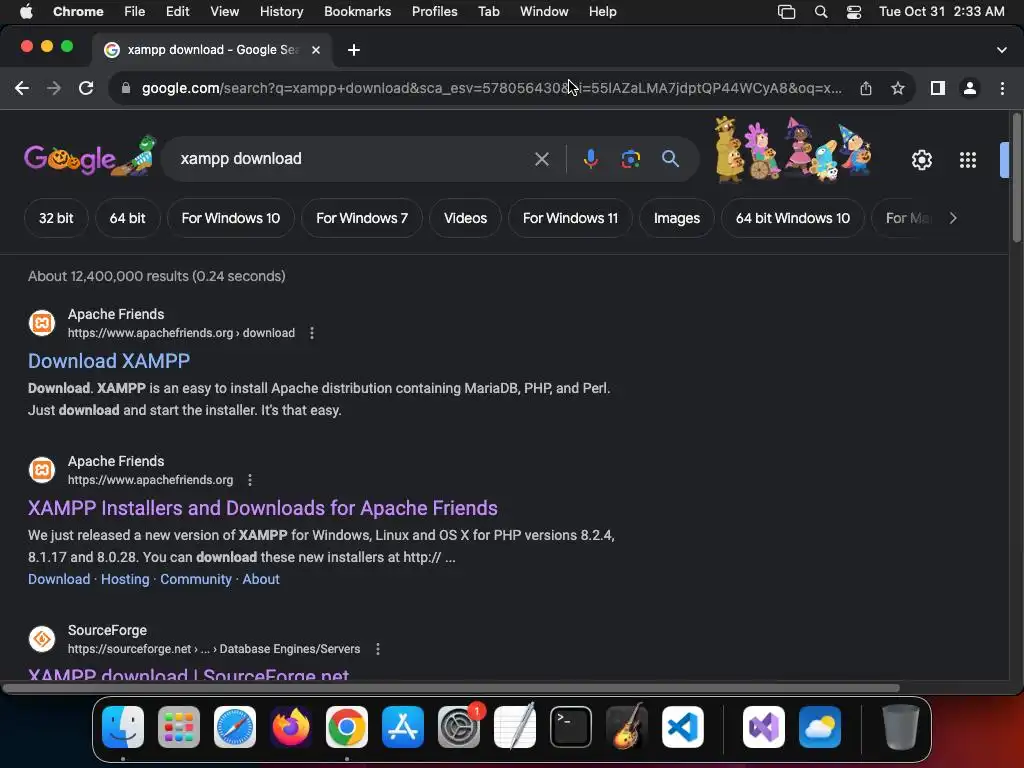Click the vertical page scrollbar
Viewport: 1024px width, 768px height.
pyautogui.click(x=1016, y=178)
